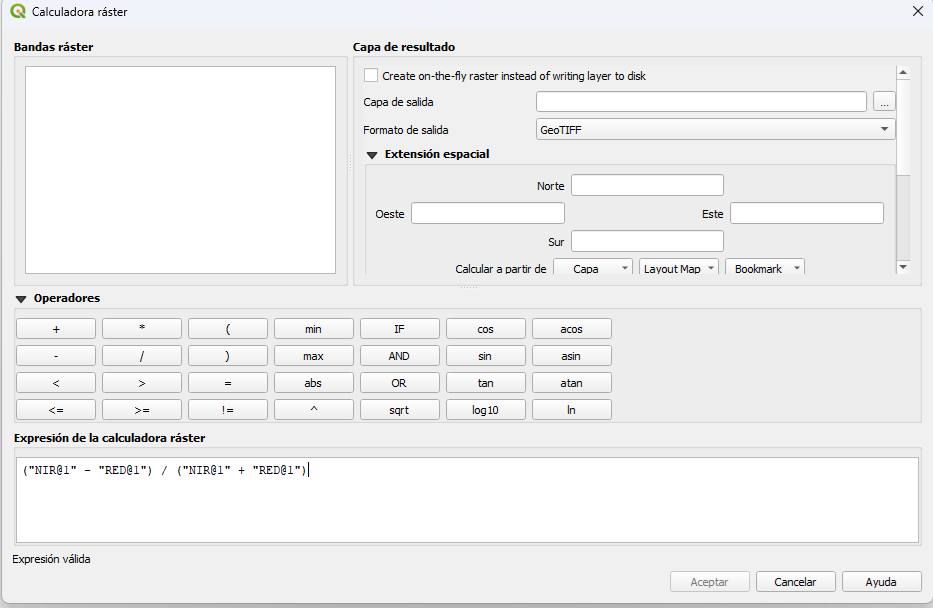Insert the IF operator

click(x=400, y=328)
